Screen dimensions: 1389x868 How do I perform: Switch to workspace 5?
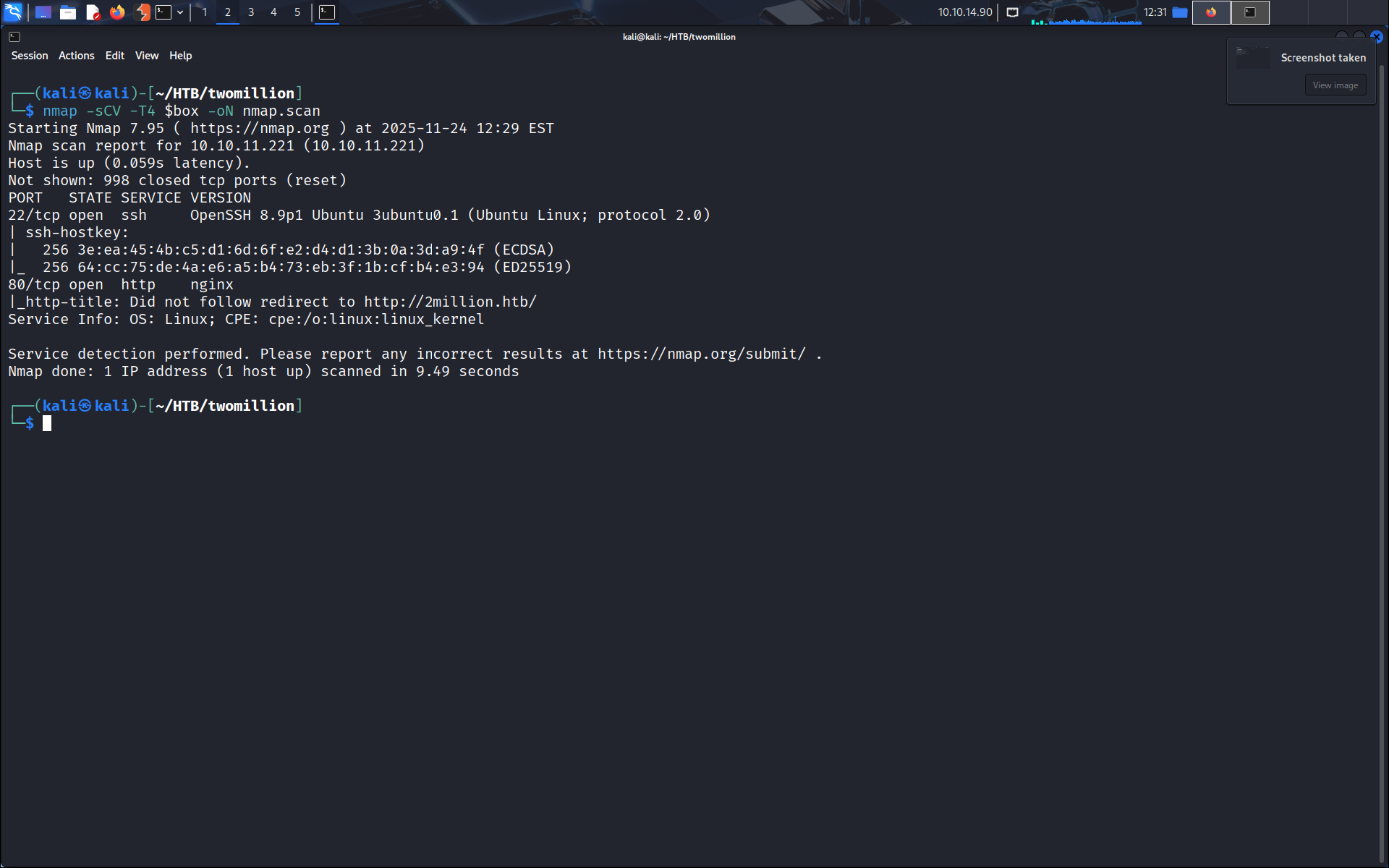click(297, 12)
